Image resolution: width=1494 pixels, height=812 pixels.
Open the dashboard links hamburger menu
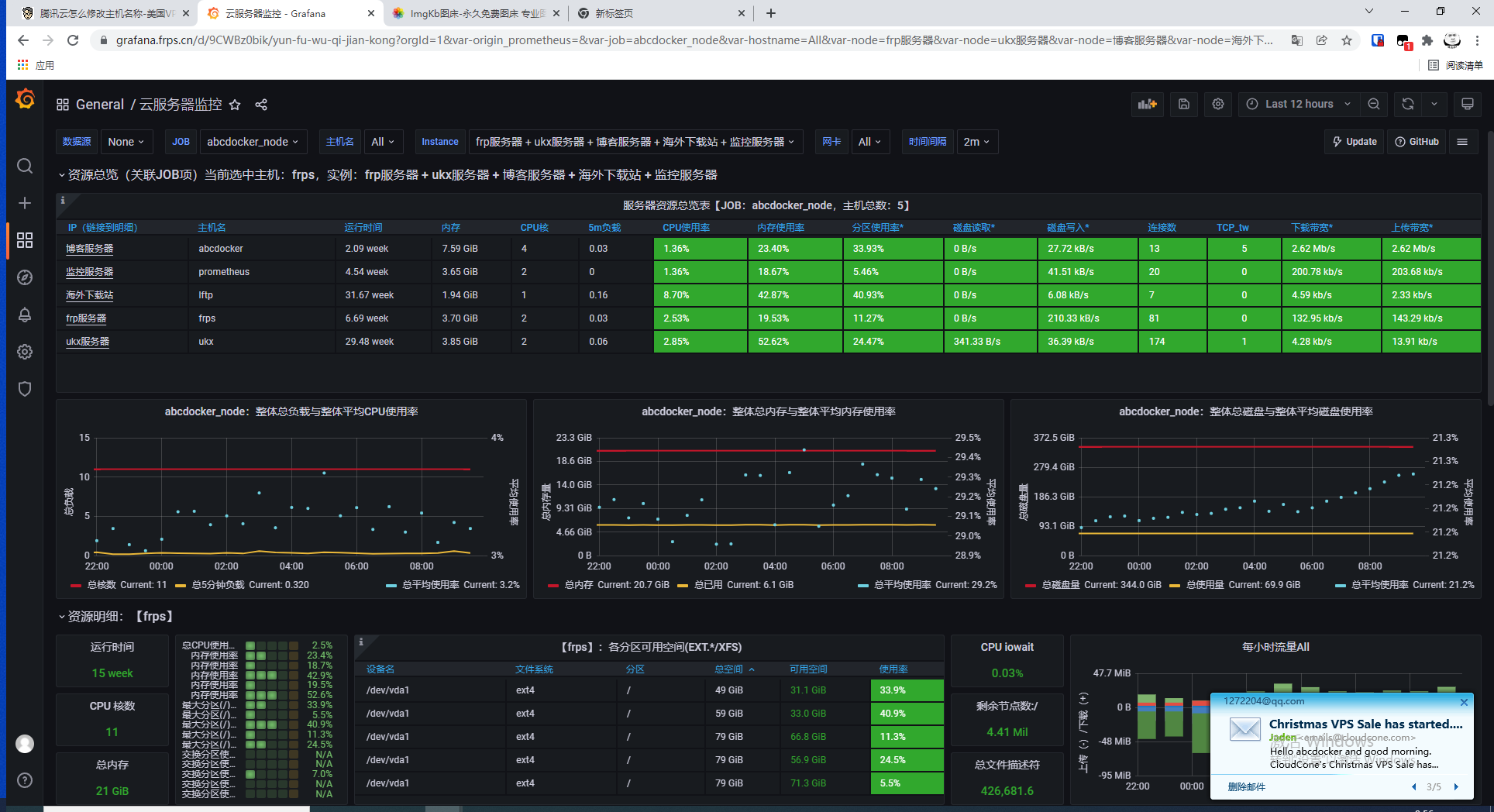tap(1462, 142)
